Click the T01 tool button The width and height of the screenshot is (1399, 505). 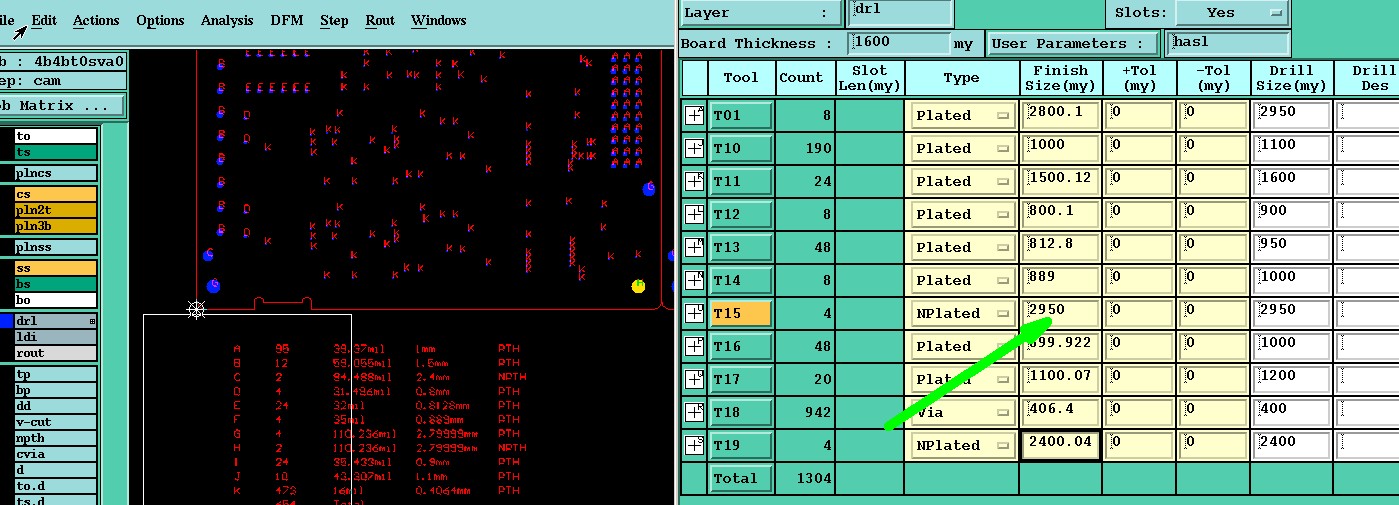741,115
